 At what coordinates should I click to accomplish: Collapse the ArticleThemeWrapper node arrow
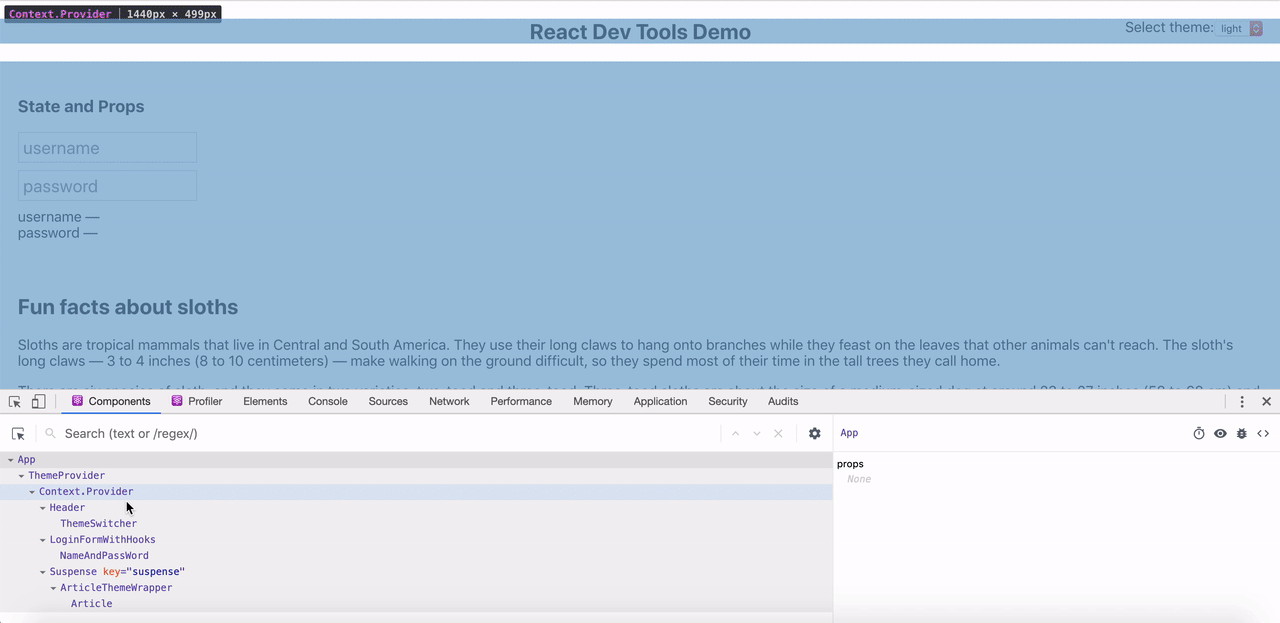click(53, 588)
